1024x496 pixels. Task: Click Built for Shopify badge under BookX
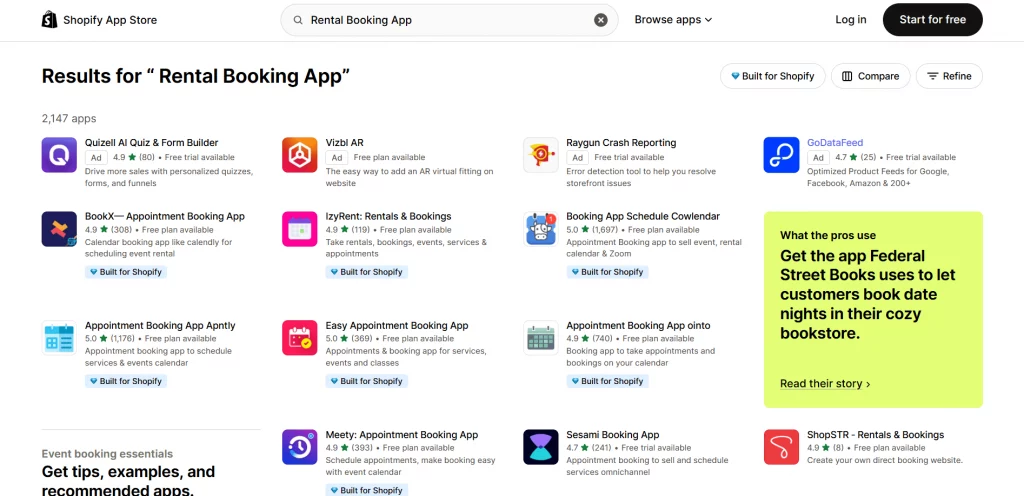click(x=126, y=272)
